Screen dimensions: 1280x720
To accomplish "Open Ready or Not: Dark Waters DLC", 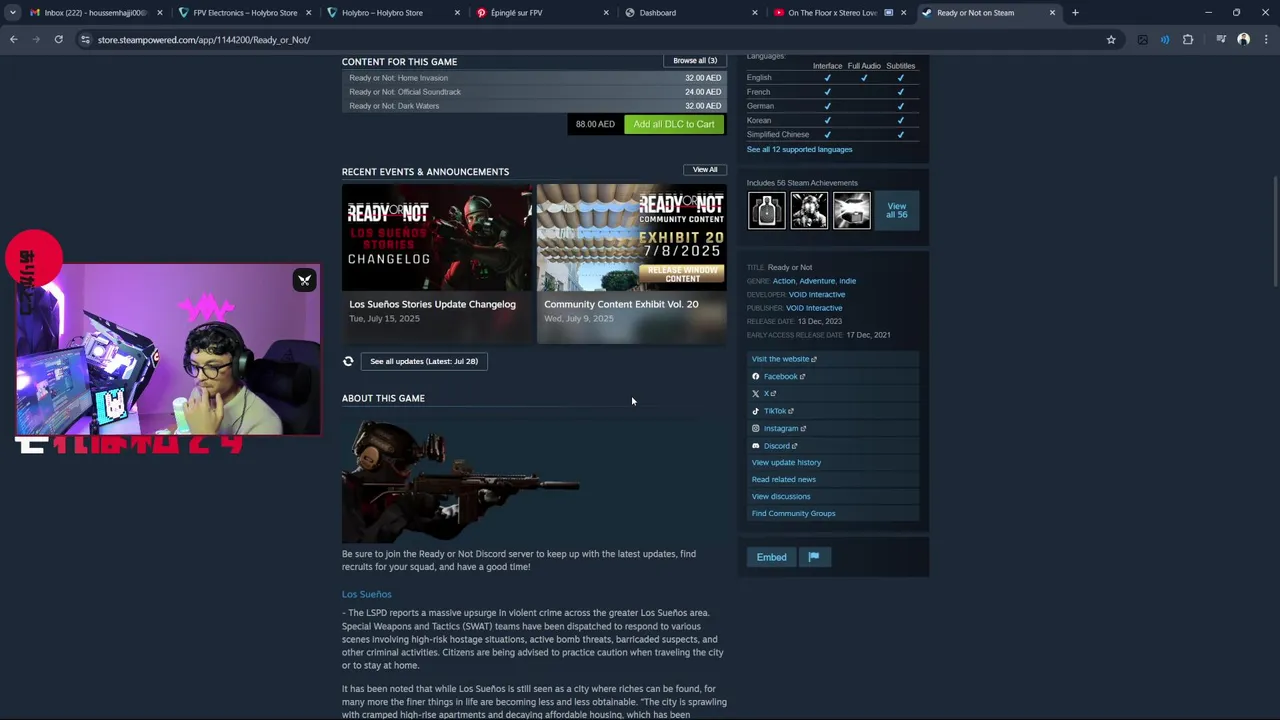I will point(534,106).
